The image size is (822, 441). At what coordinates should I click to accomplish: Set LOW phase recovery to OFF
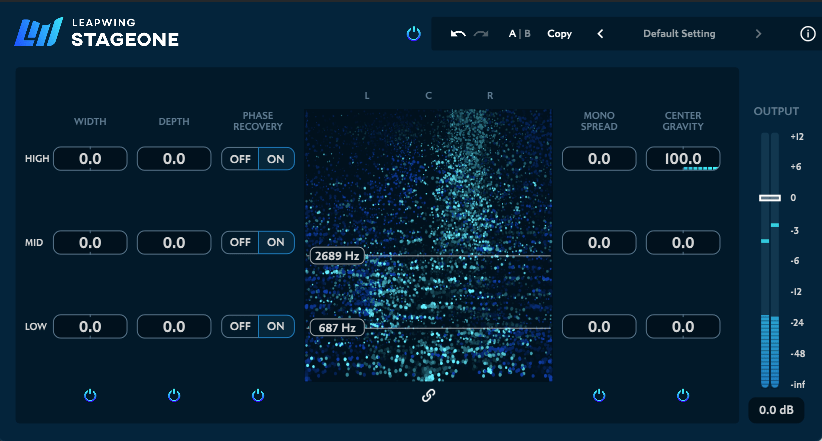240,326
